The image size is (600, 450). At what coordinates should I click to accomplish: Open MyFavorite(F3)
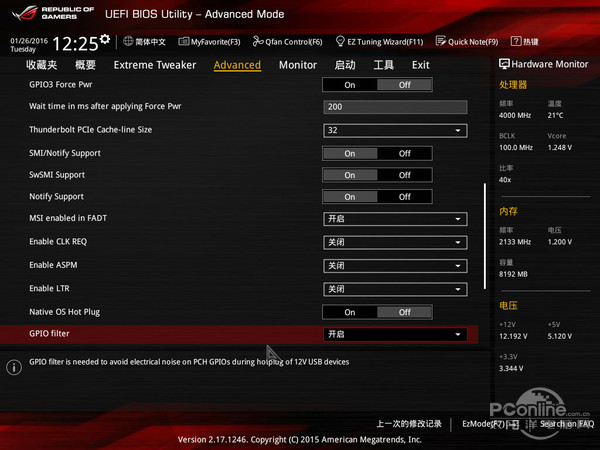pos(215,42)
